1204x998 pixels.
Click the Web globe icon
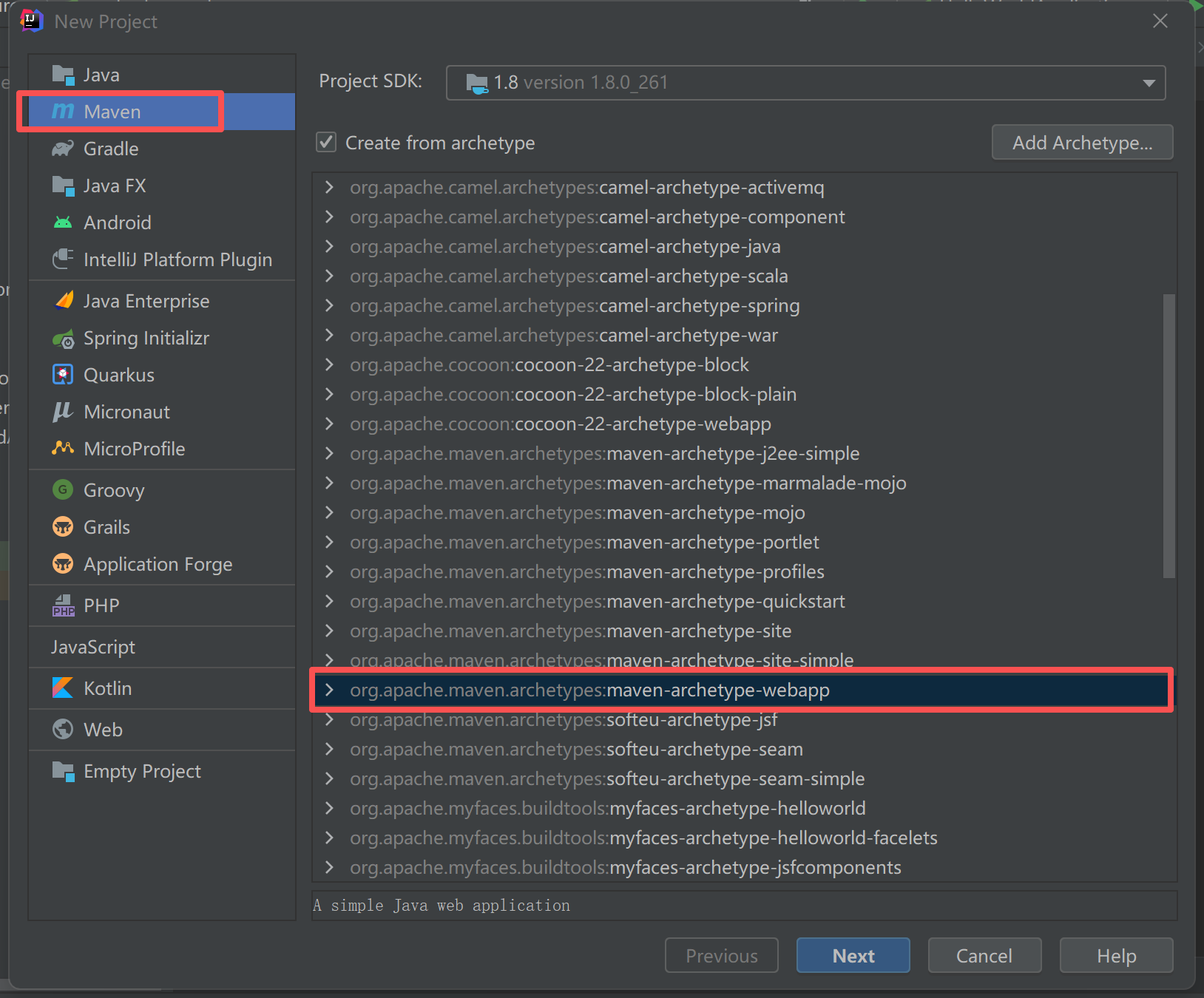pyautogui.click(x=63, y=730)
